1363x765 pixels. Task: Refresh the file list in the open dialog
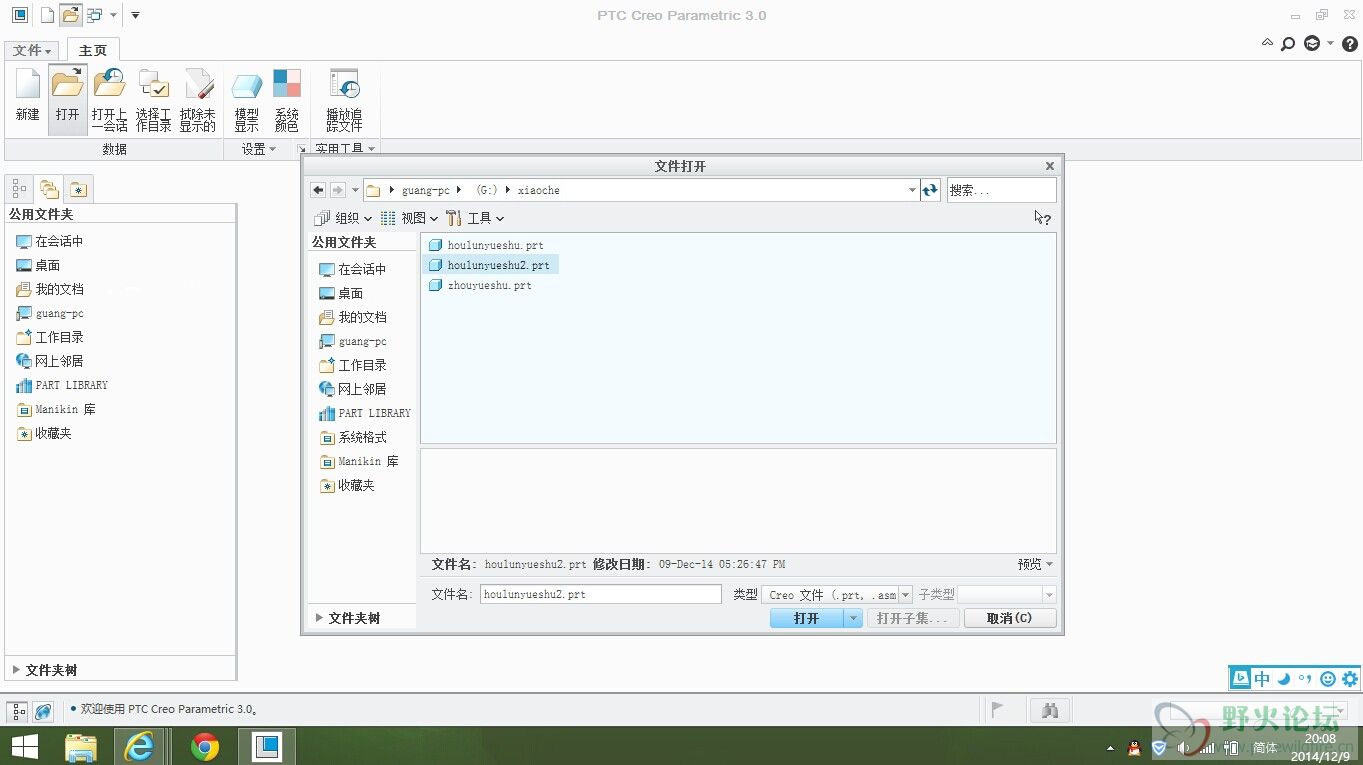point(931,190)
